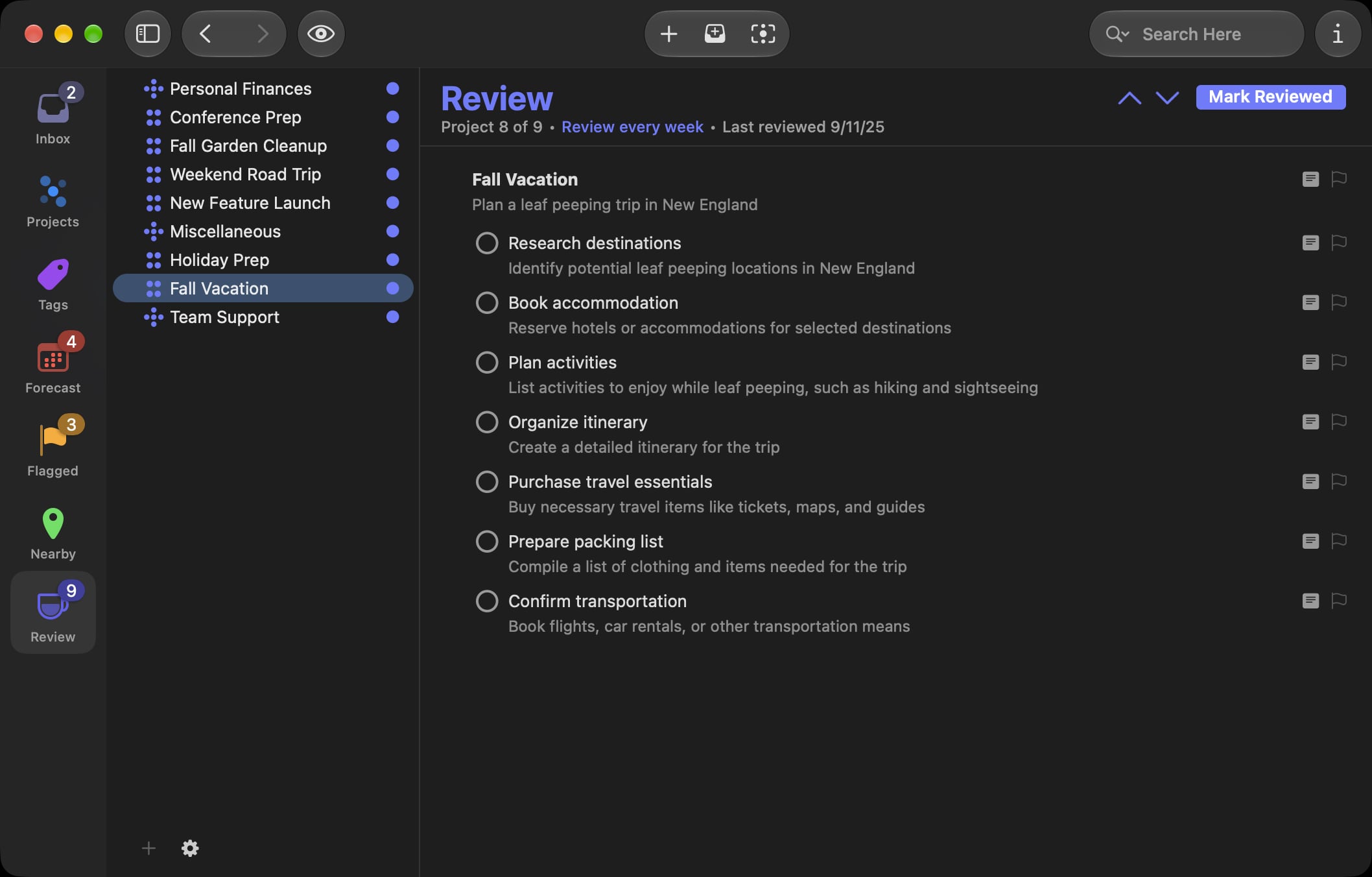This screenshot has width=1372, height=877.
Task: Click the Mark Reviewed button
Action: click(x=1271, y=97)
